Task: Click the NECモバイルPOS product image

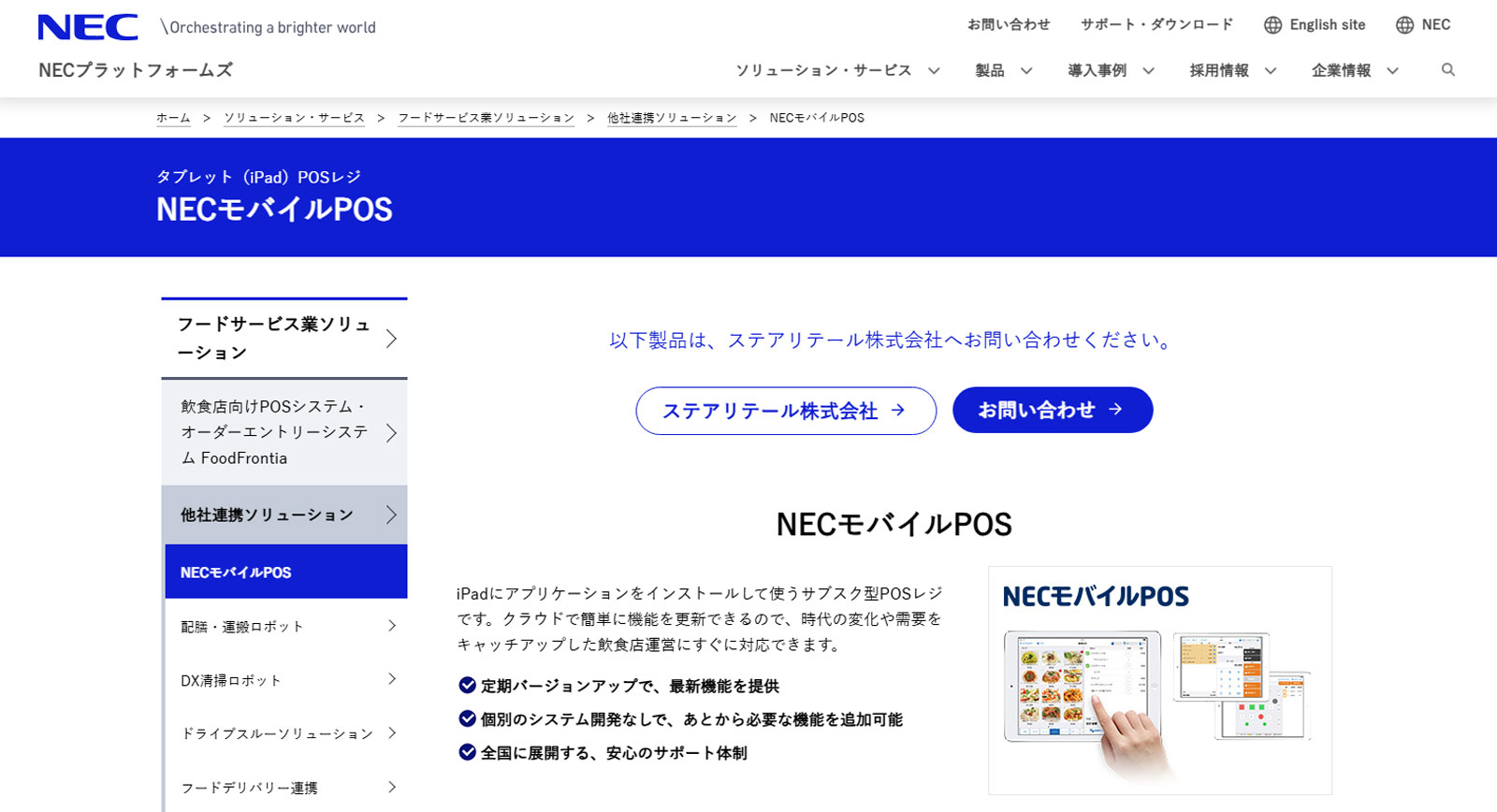Action: pyautogui.click(x=1160, y=680)
